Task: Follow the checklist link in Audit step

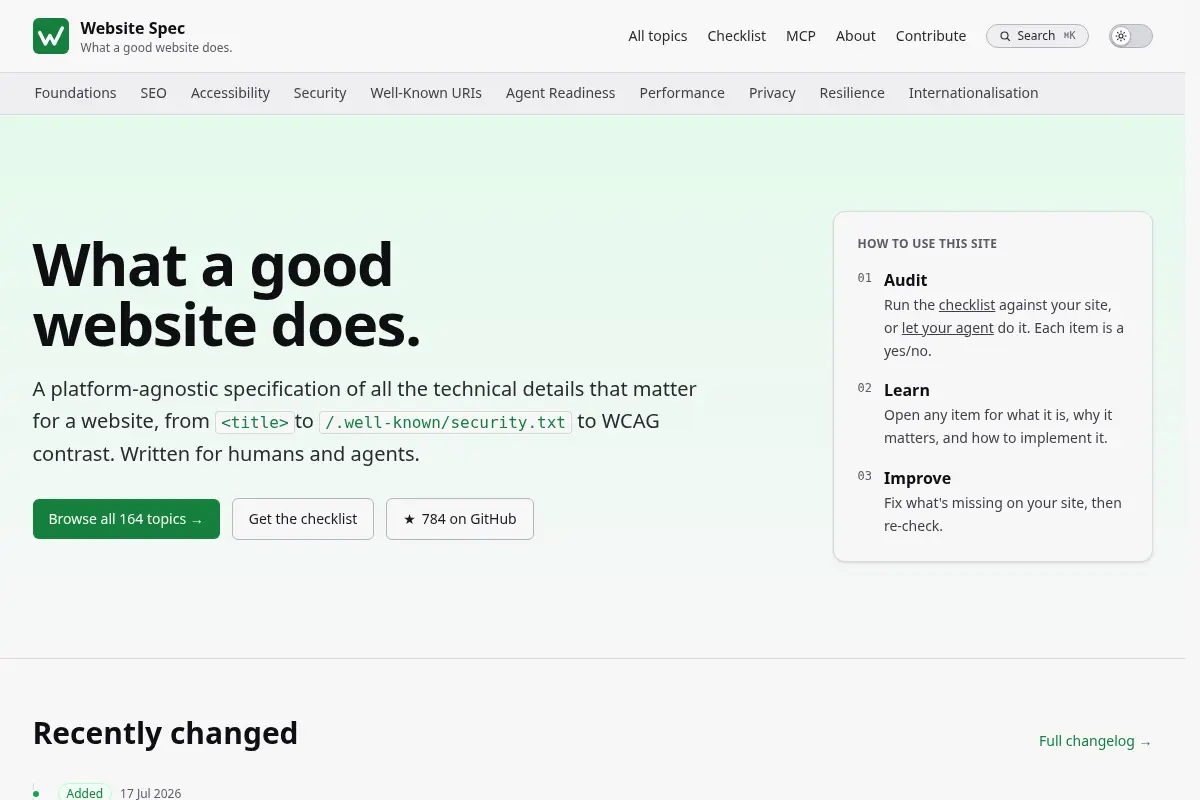Action: tap(967, 305)
